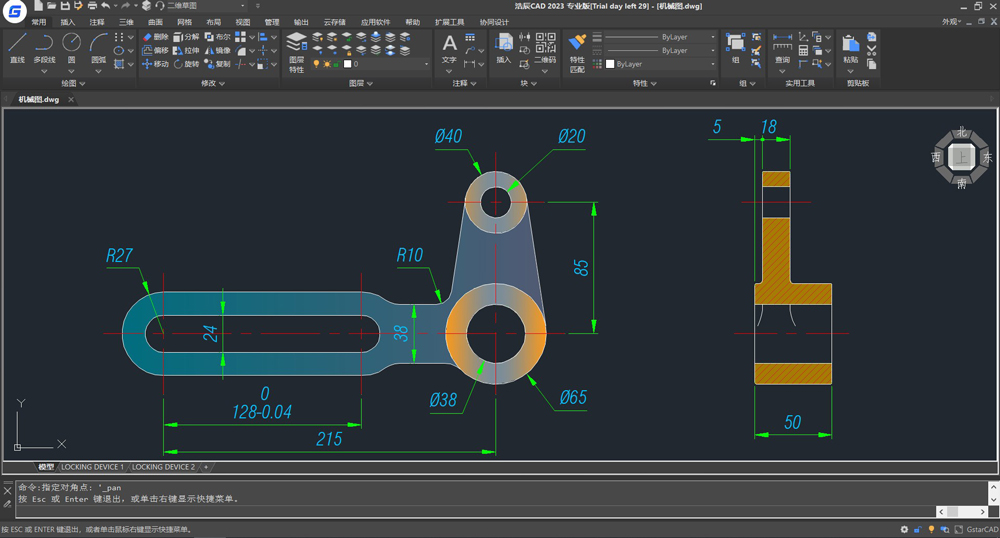Switch to LOCKING DEVICE 1 layout tab
1000x538 pixels.
pyautogui.click(x=93, y=467)
